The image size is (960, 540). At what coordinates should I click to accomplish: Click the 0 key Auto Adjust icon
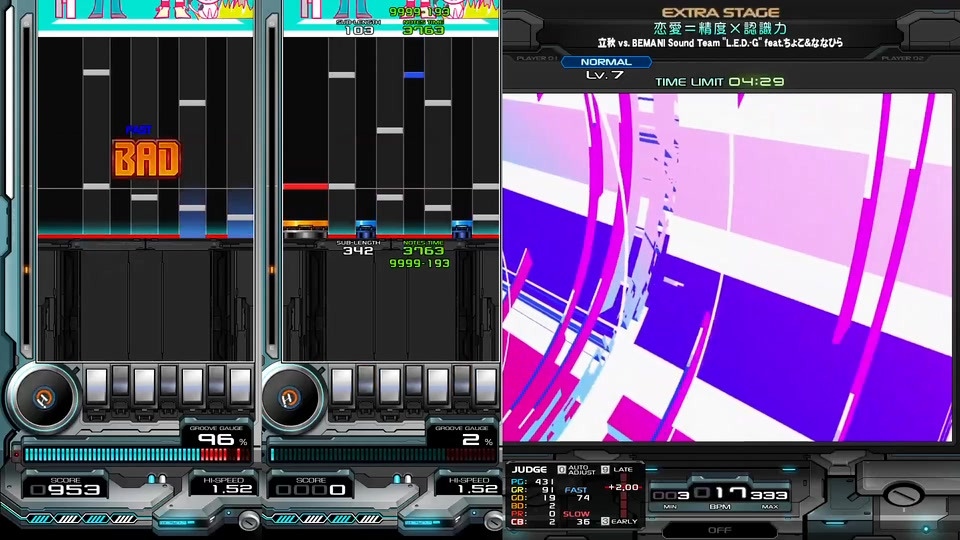tap(561, 470)
